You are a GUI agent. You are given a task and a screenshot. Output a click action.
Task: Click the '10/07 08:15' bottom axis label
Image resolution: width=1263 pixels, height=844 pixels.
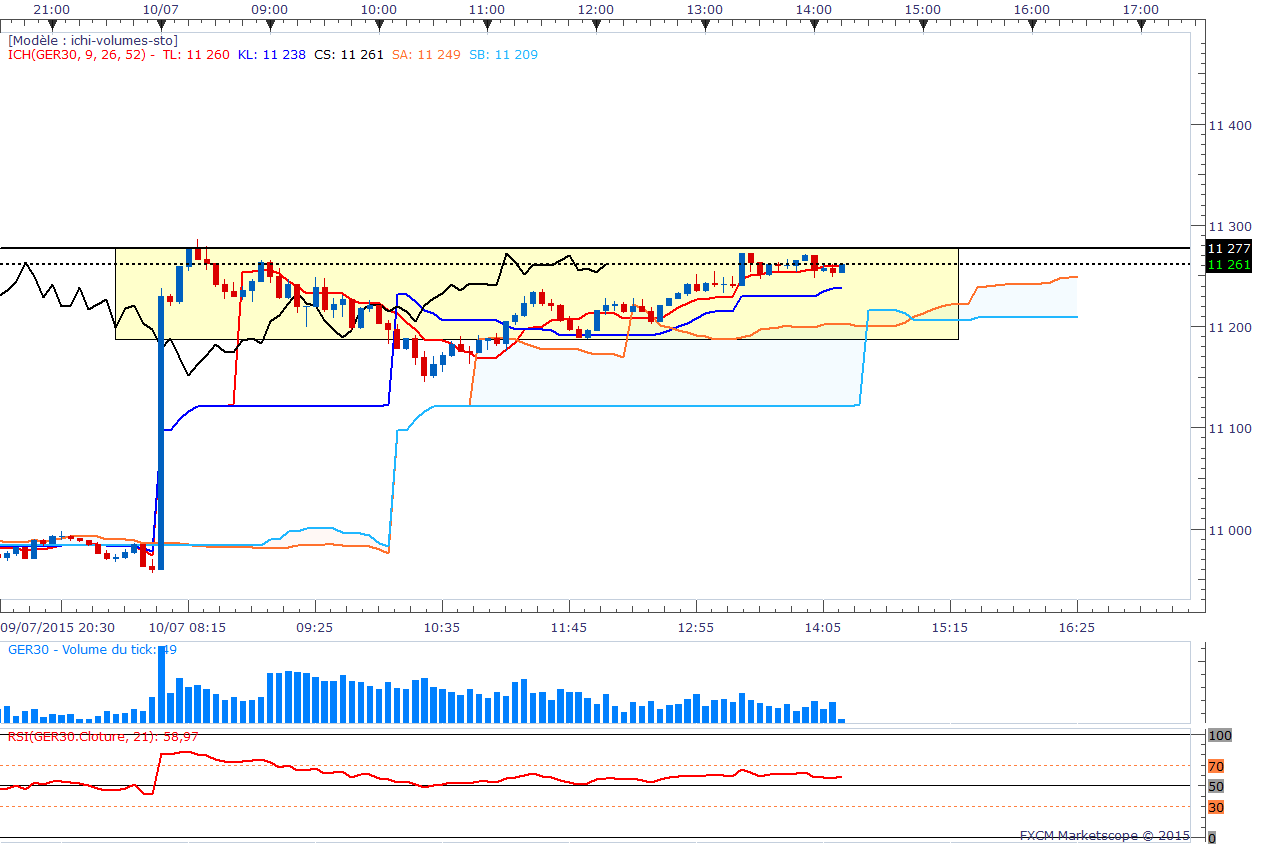[188, 627]
